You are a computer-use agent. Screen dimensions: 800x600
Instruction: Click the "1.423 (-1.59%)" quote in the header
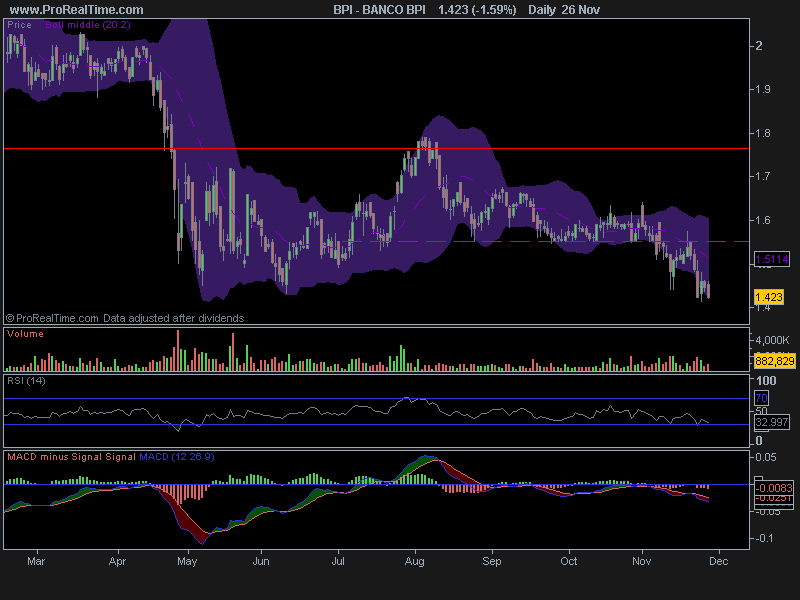477,10
